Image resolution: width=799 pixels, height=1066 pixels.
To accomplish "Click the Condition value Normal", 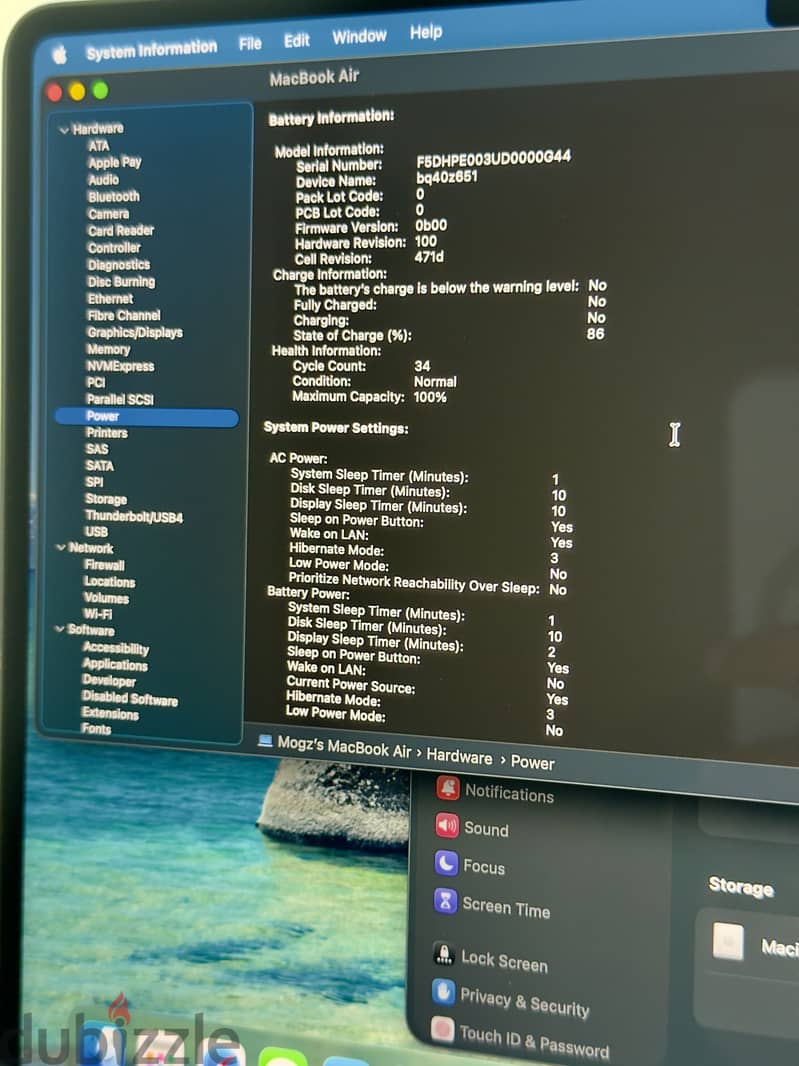I will 435,381.
